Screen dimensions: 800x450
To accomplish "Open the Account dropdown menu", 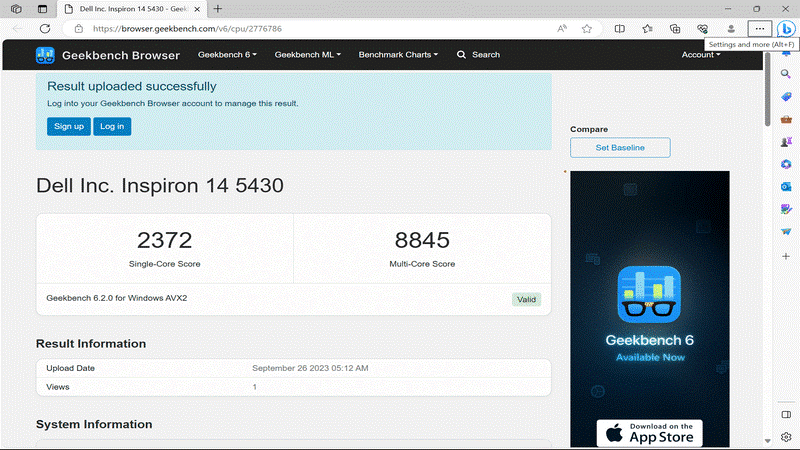I will 700,55.
